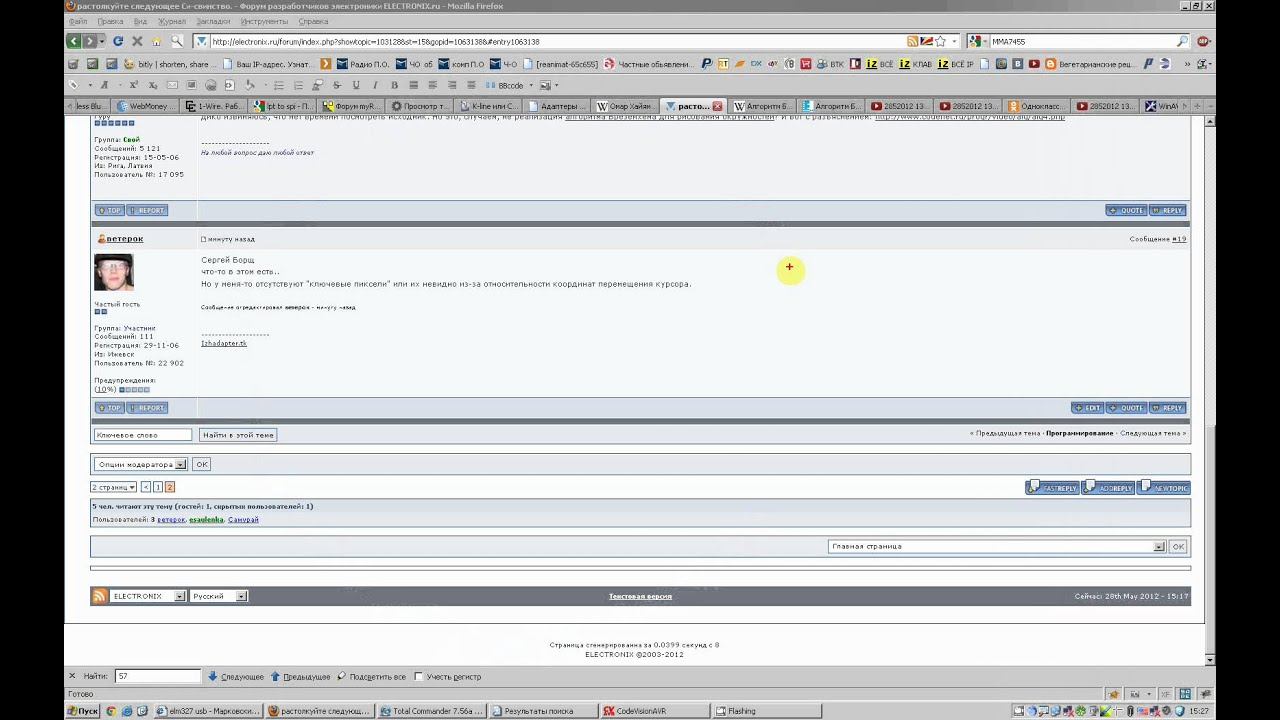
Task: Click OK next to moderator options
Action: coord(201,464)
